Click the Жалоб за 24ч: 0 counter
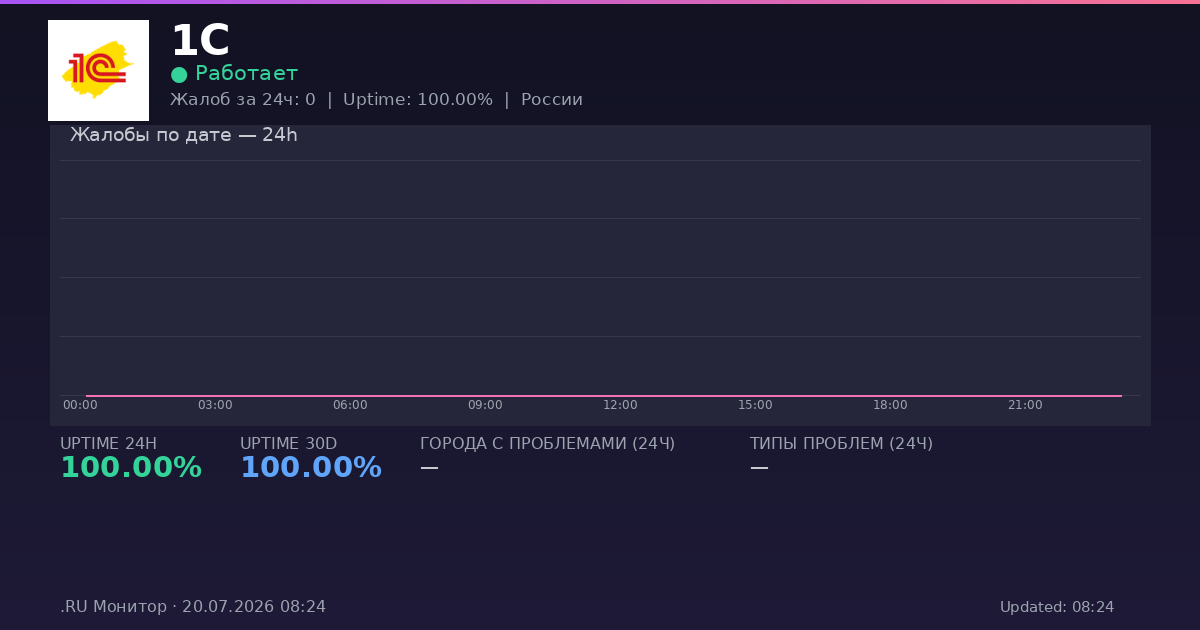 point(243,100)
